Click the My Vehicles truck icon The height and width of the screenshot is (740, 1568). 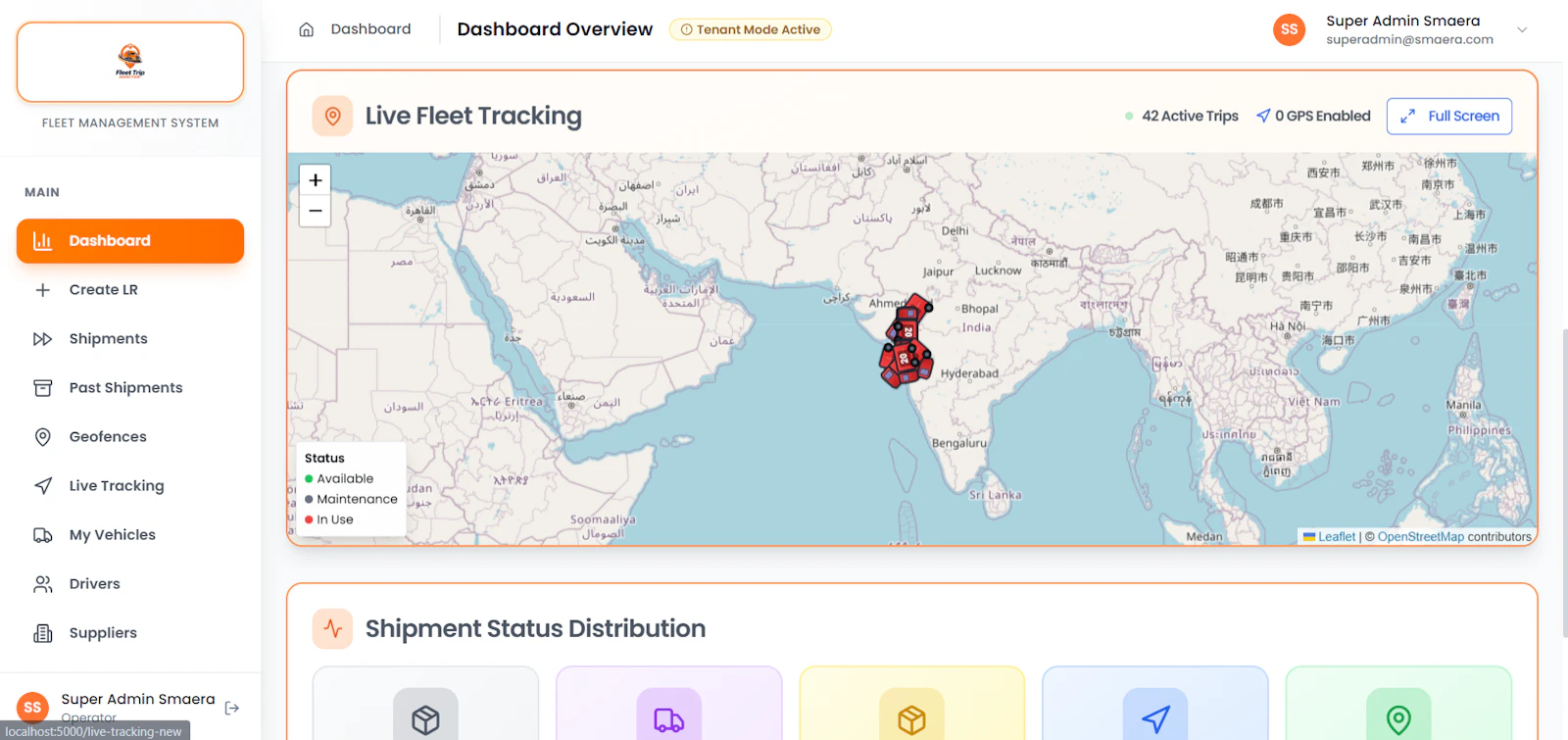(42, 535)
